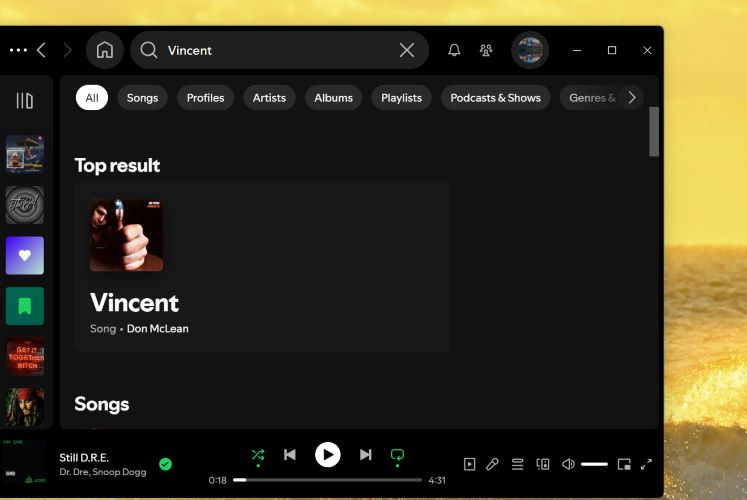Open the Get It Together playlist
The image size is (747, 500).
pos(25,357)
